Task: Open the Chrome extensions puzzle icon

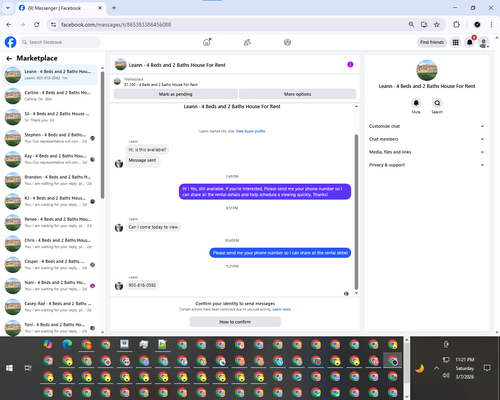Action: click(x=456, y=25)
